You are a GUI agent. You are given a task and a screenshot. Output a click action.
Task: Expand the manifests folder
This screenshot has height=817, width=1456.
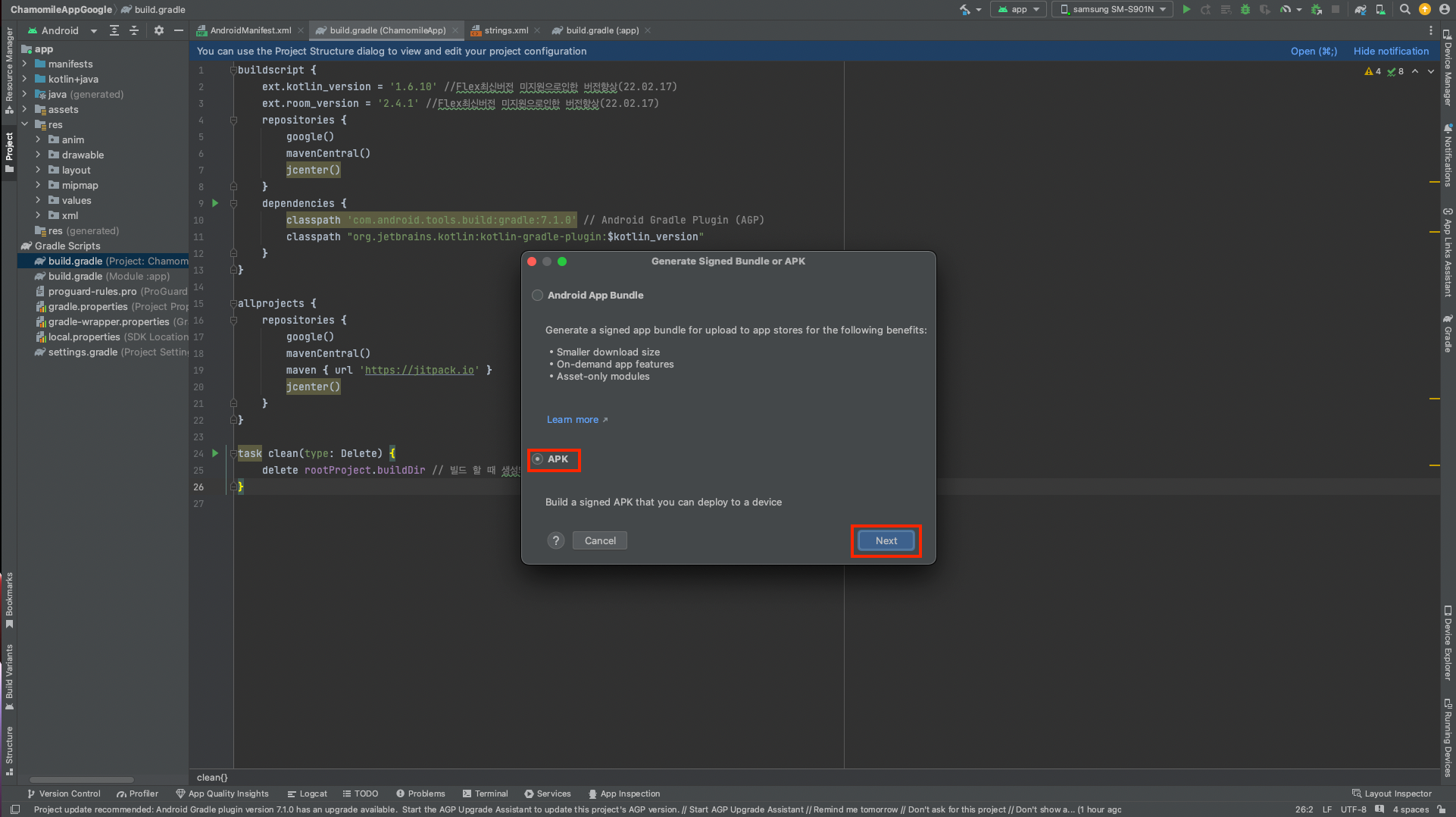(24, 64)
